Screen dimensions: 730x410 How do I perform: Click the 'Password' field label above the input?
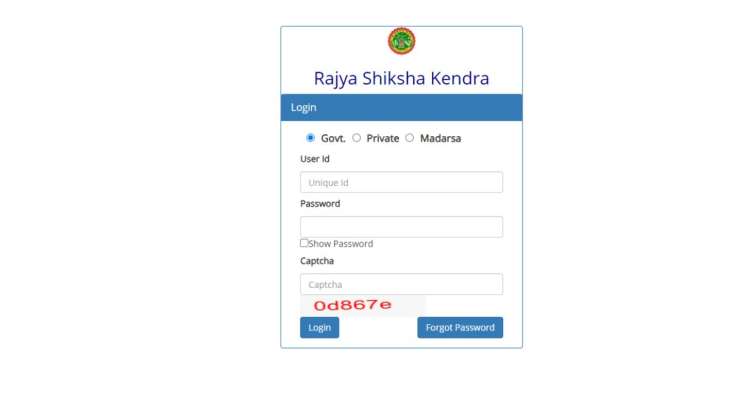[320, 204]
